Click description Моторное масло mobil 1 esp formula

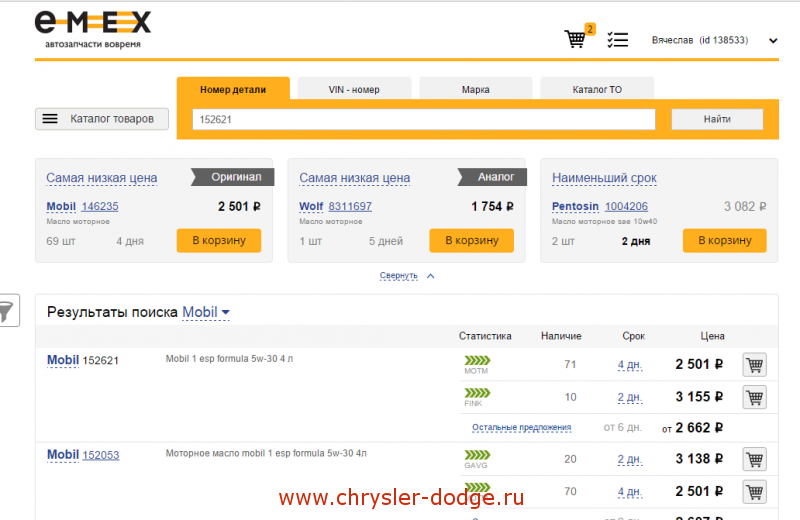pyautogui.click(x=266, y=453)
